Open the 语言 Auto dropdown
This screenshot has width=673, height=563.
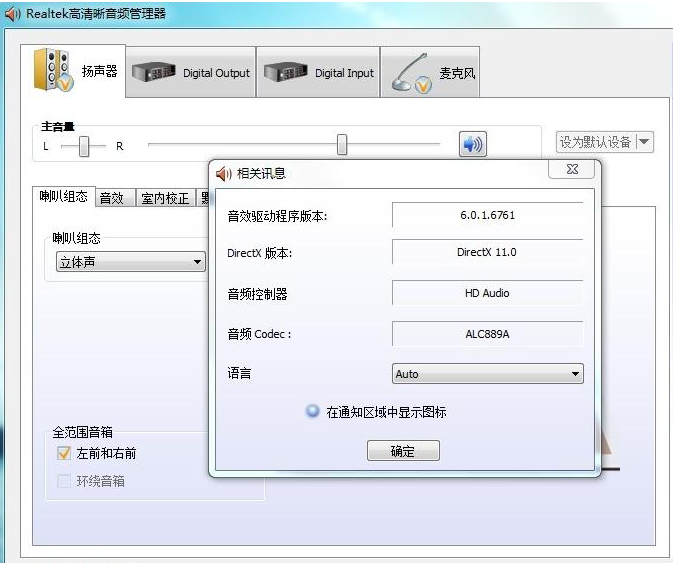[488, 374]
